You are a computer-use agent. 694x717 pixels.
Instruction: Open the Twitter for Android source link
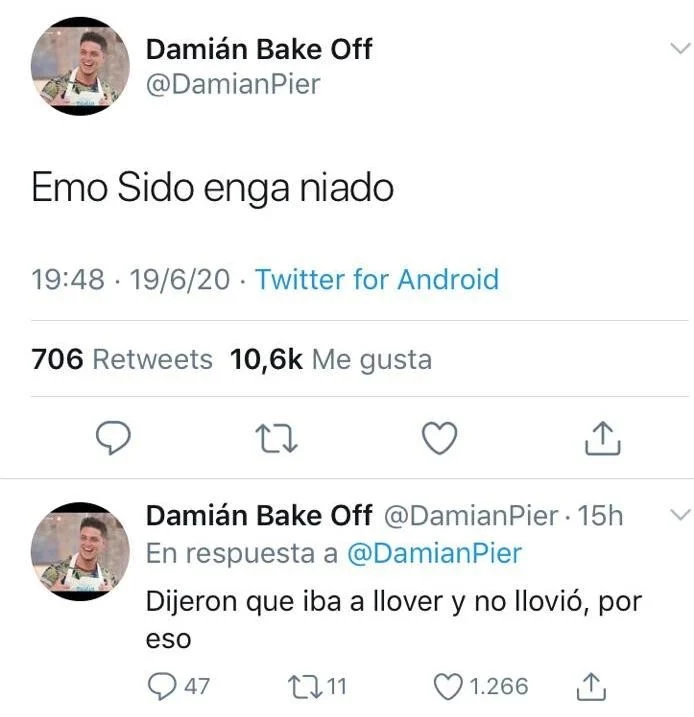click(377, 279)
